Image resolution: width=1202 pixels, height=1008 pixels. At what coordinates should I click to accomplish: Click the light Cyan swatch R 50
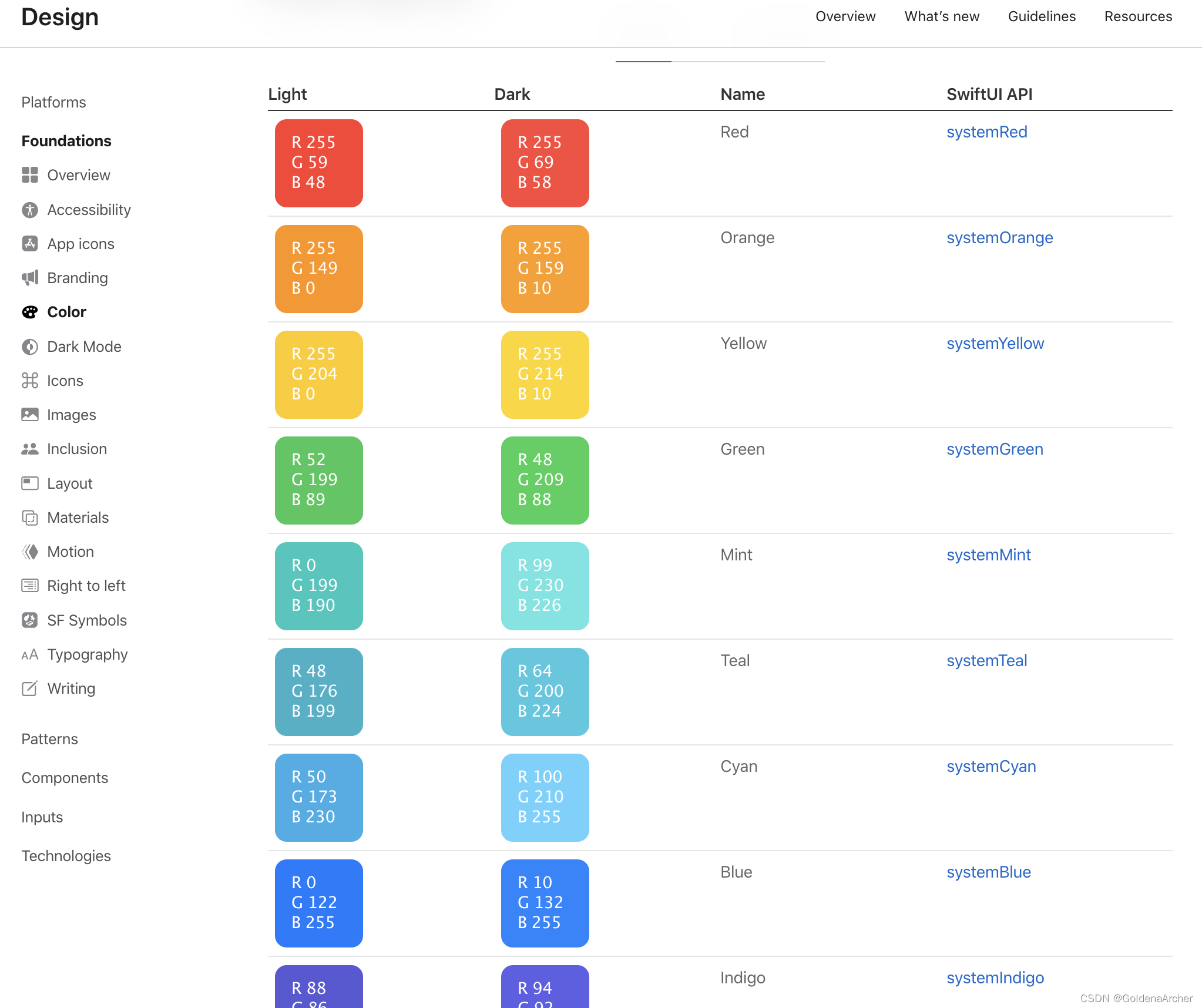(x=319, y=798)
